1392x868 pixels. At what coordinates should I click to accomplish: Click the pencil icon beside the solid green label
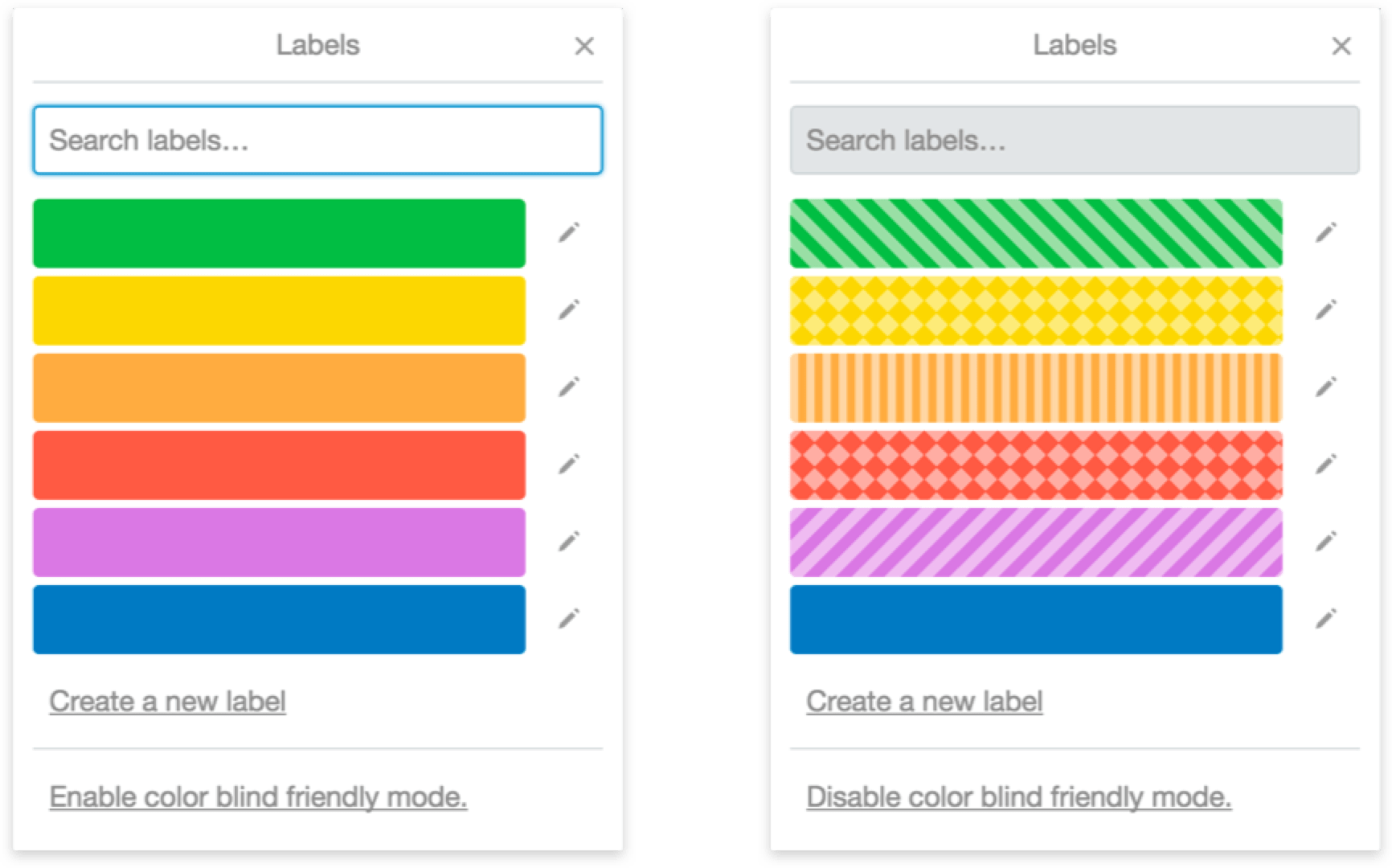(x=569, y=233)
